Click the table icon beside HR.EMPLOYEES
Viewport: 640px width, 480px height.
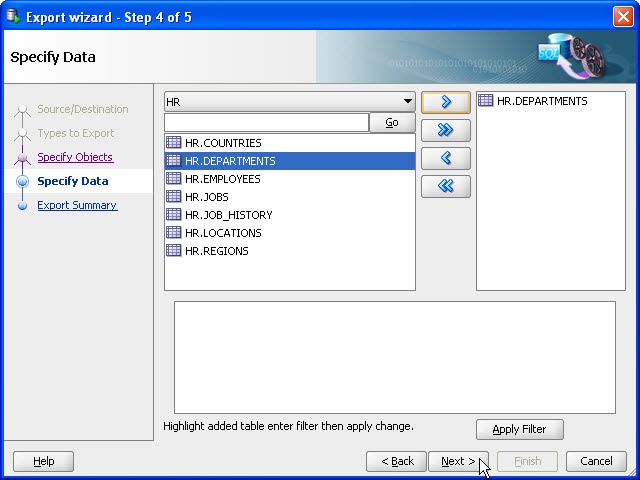(173, 178)
